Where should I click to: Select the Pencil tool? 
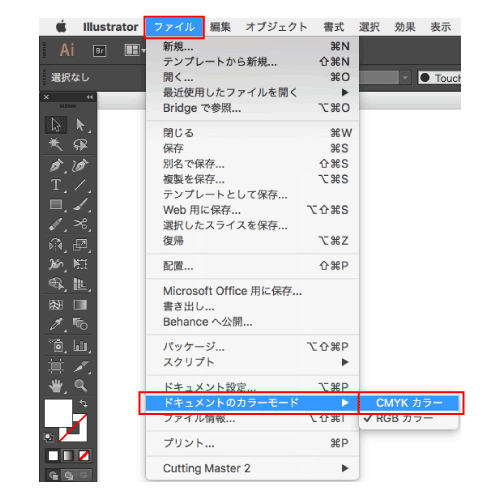(56, 224)
